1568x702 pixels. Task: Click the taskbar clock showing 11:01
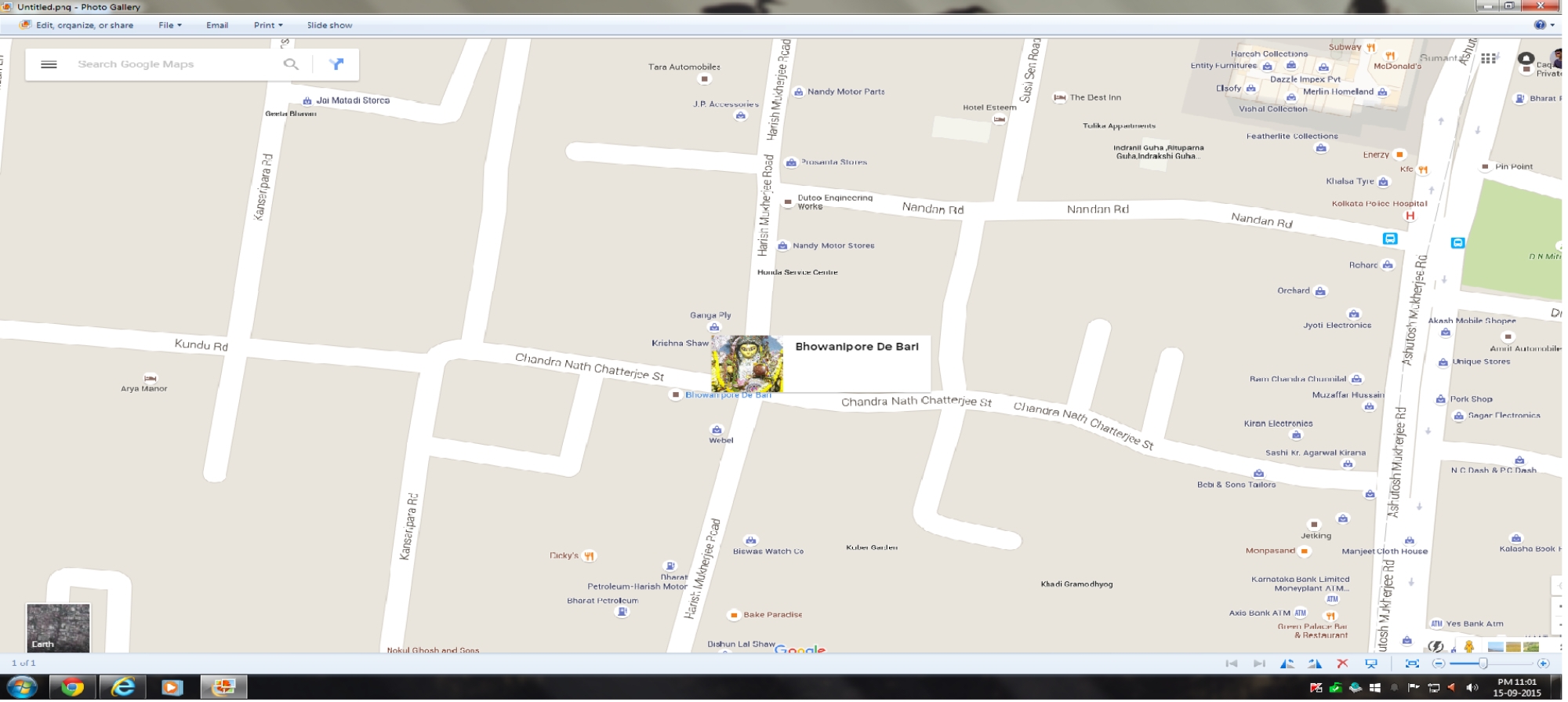[x=1516, y=688]
